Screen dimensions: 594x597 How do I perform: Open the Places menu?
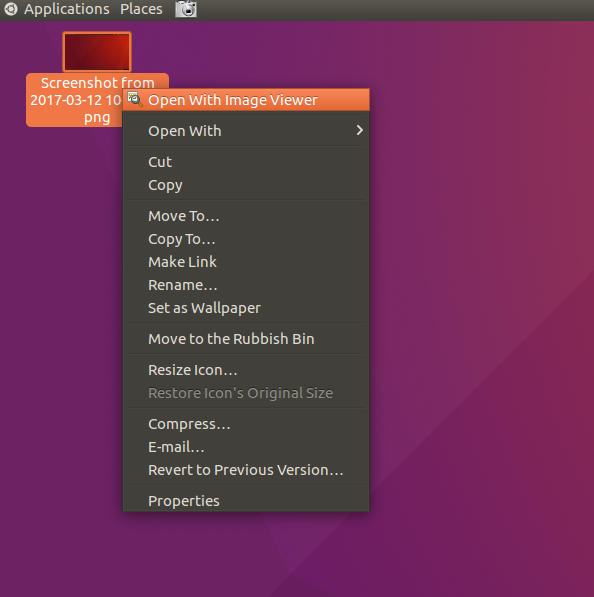pos(141,9)
